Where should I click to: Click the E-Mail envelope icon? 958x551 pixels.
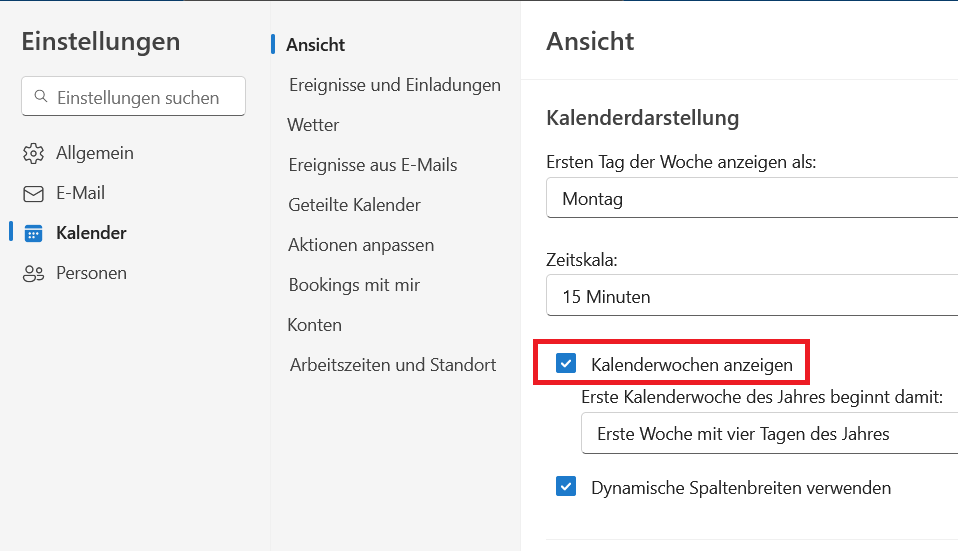pos(33,193)
